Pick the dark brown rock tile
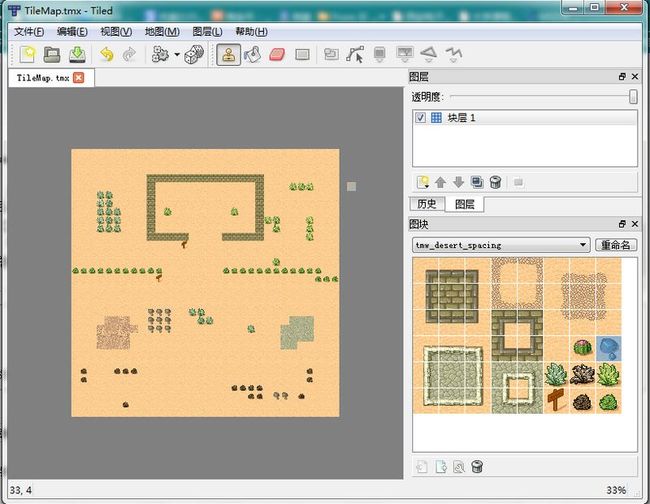650x504 pixels. (582, 401)
